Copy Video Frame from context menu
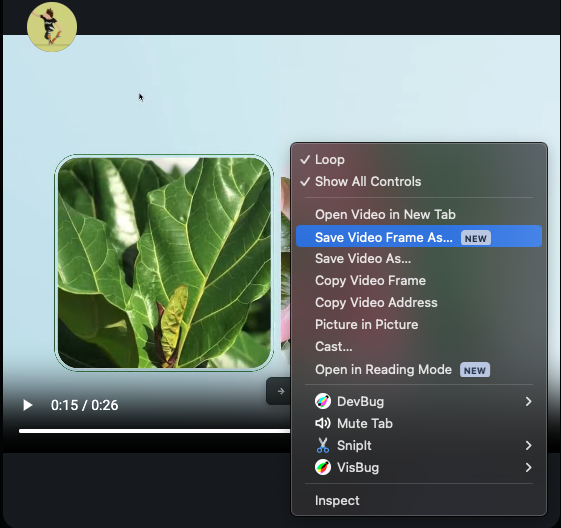The width and height of the screenshot is (561, 528). click(419, 280)
